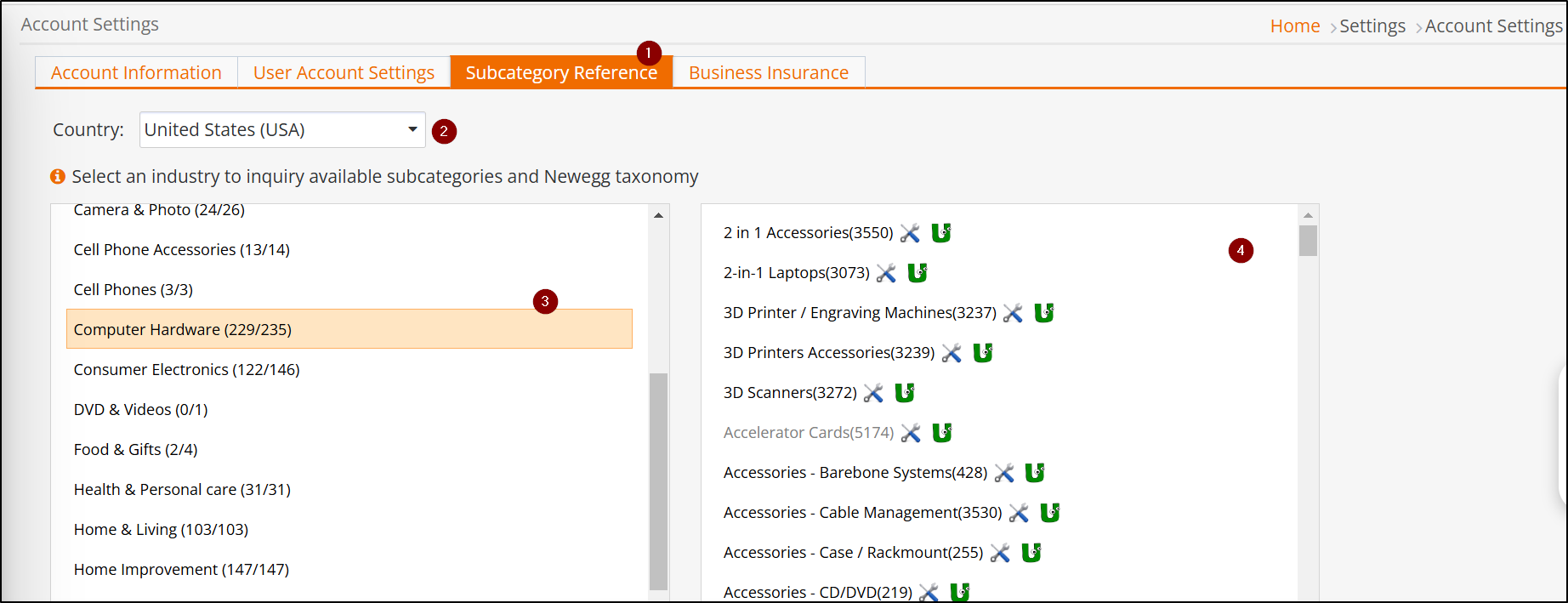Click the green U icon next to 2 in 1 Accessories(3550)
The height and width of the screenshot is (603, 1568).
tap(941, 232)
